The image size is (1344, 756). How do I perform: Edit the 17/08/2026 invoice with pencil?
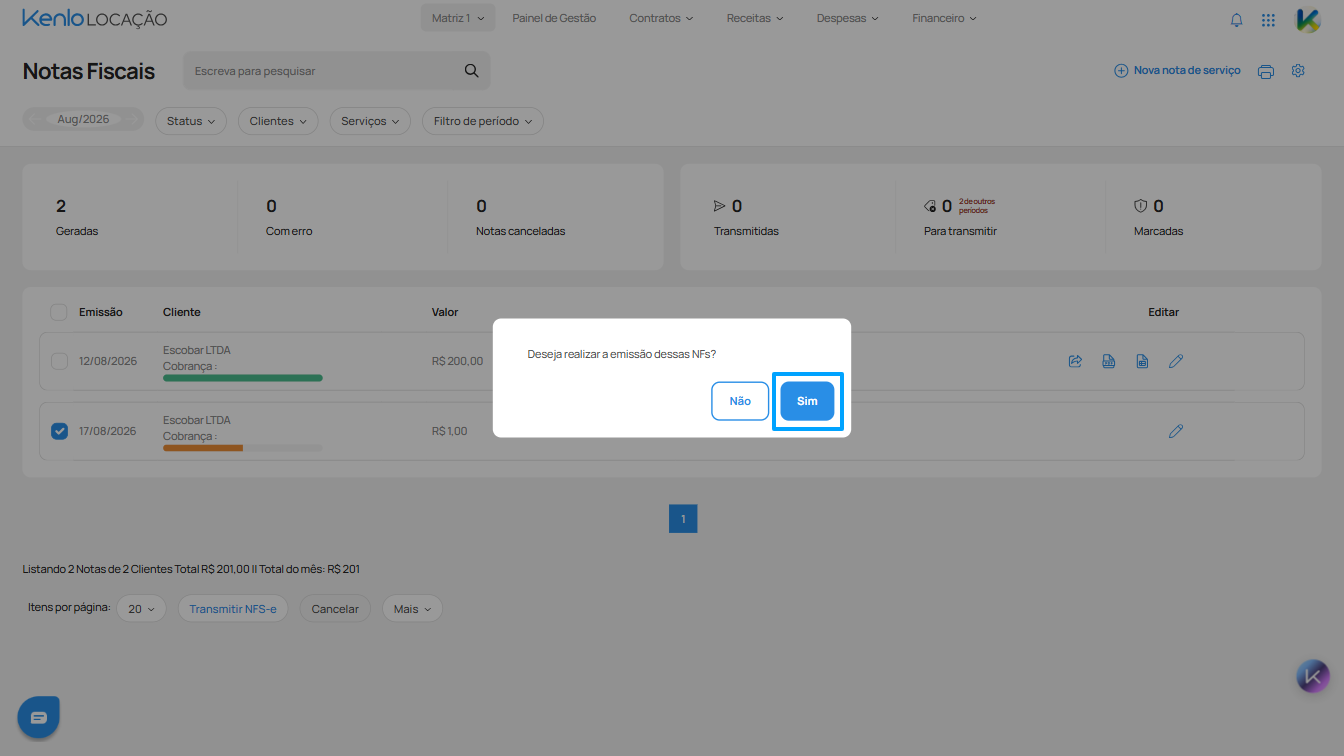coord(1176,431)
